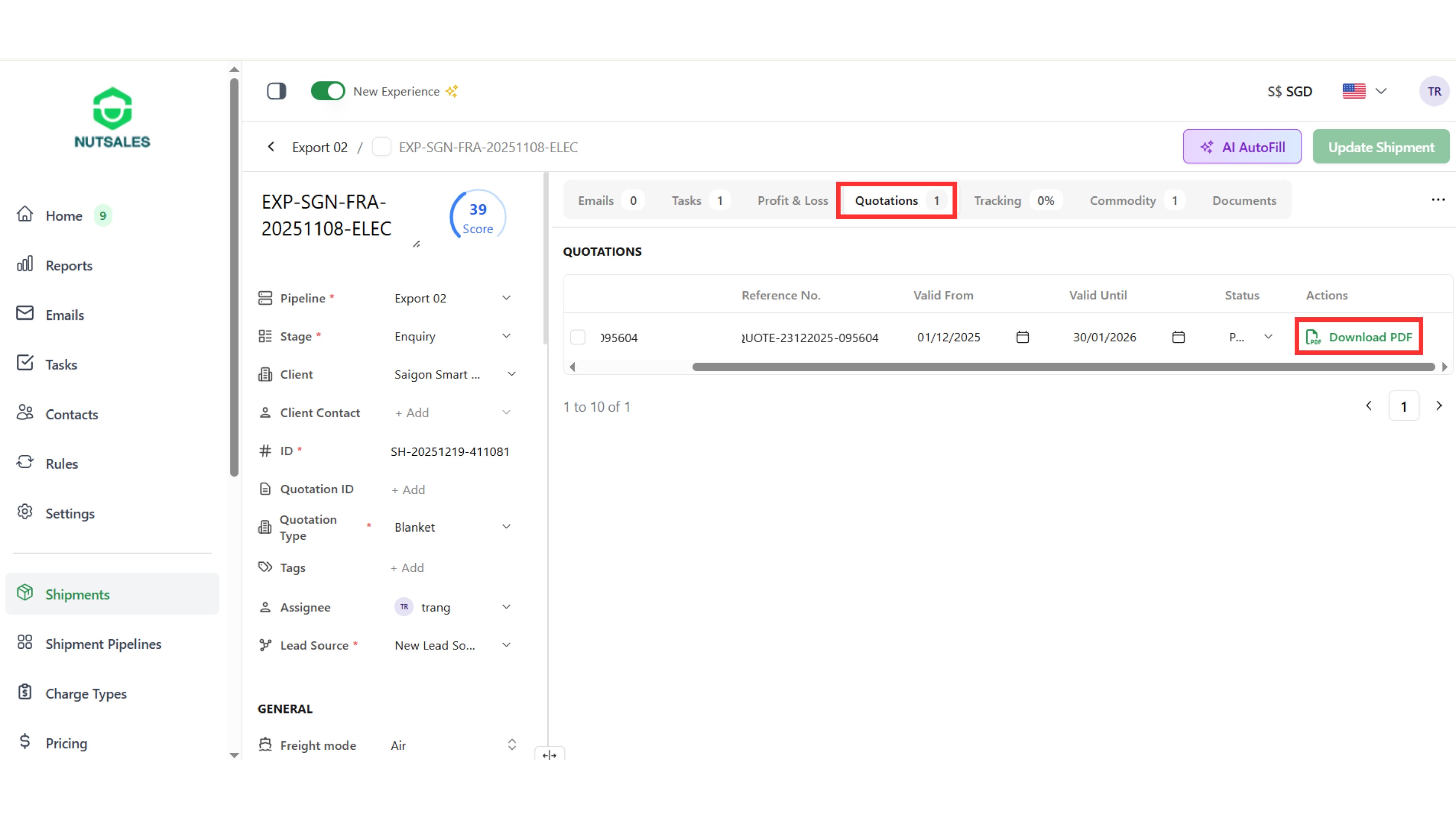Tick the checkbox beside EXP-SGN-FRA breadcrumb

pos(382,147)
